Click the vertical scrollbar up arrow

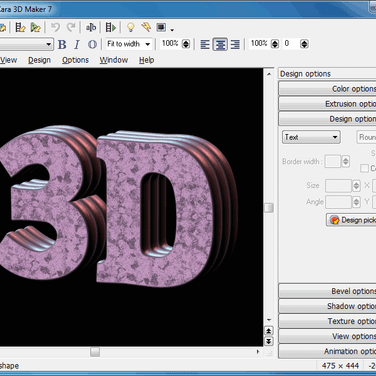point(269,74)
